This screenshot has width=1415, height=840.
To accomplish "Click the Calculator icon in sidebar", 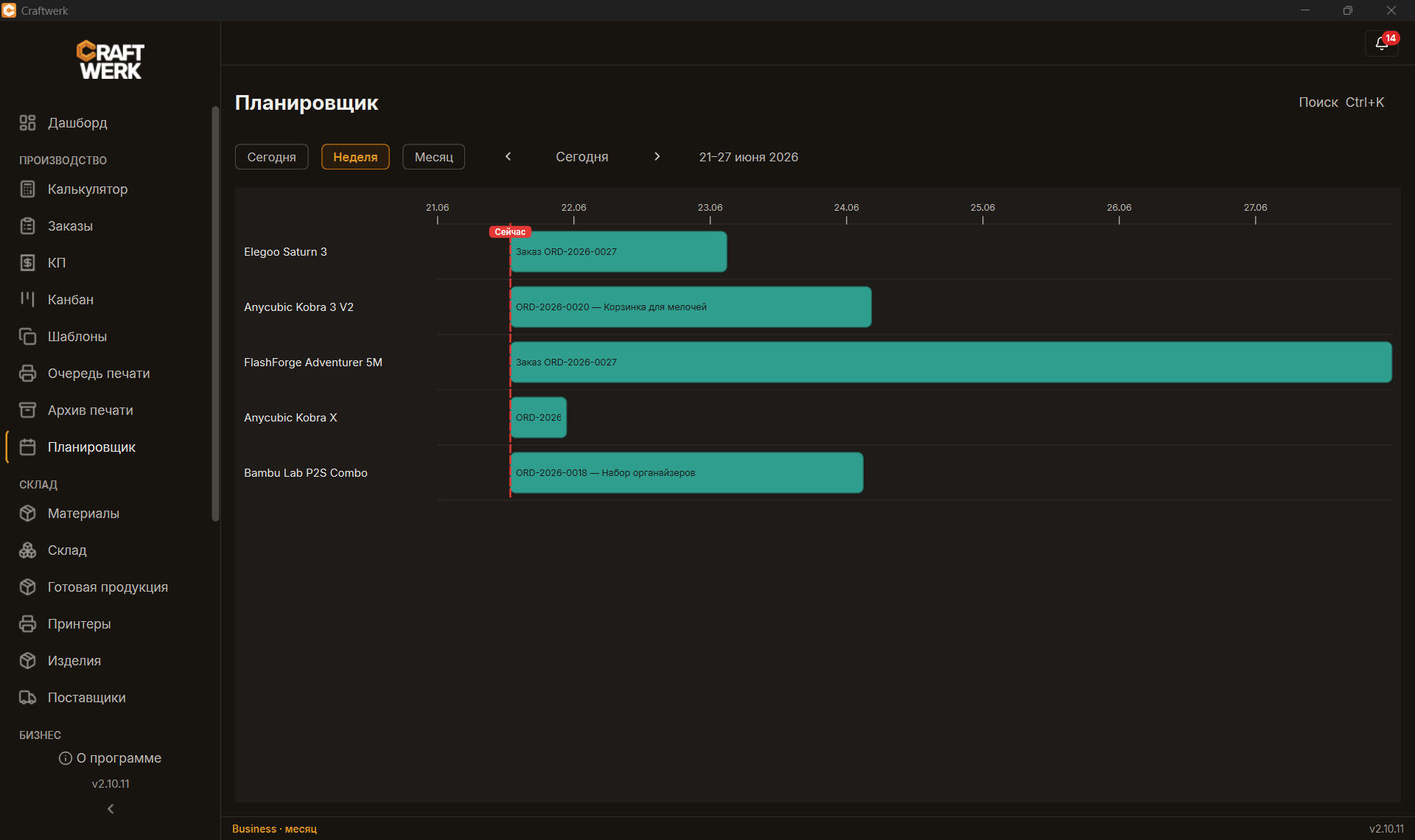I will [27, 189].
